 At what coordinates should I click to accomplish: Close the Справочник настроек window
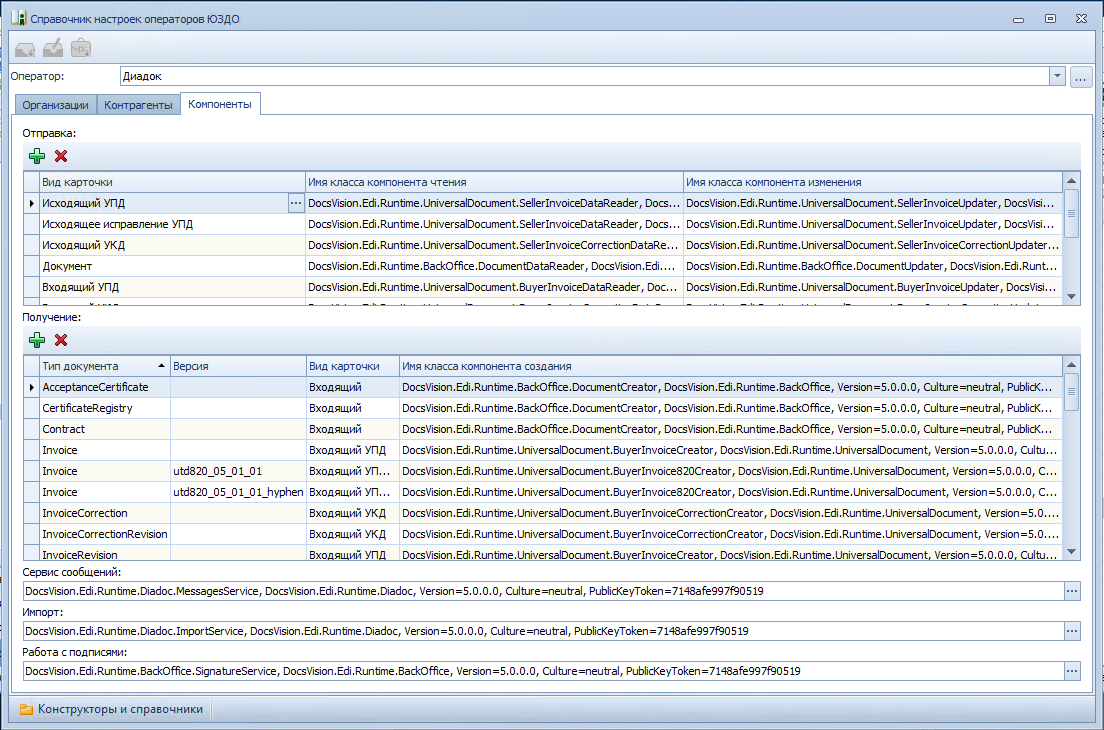(x=1081, y=18)
